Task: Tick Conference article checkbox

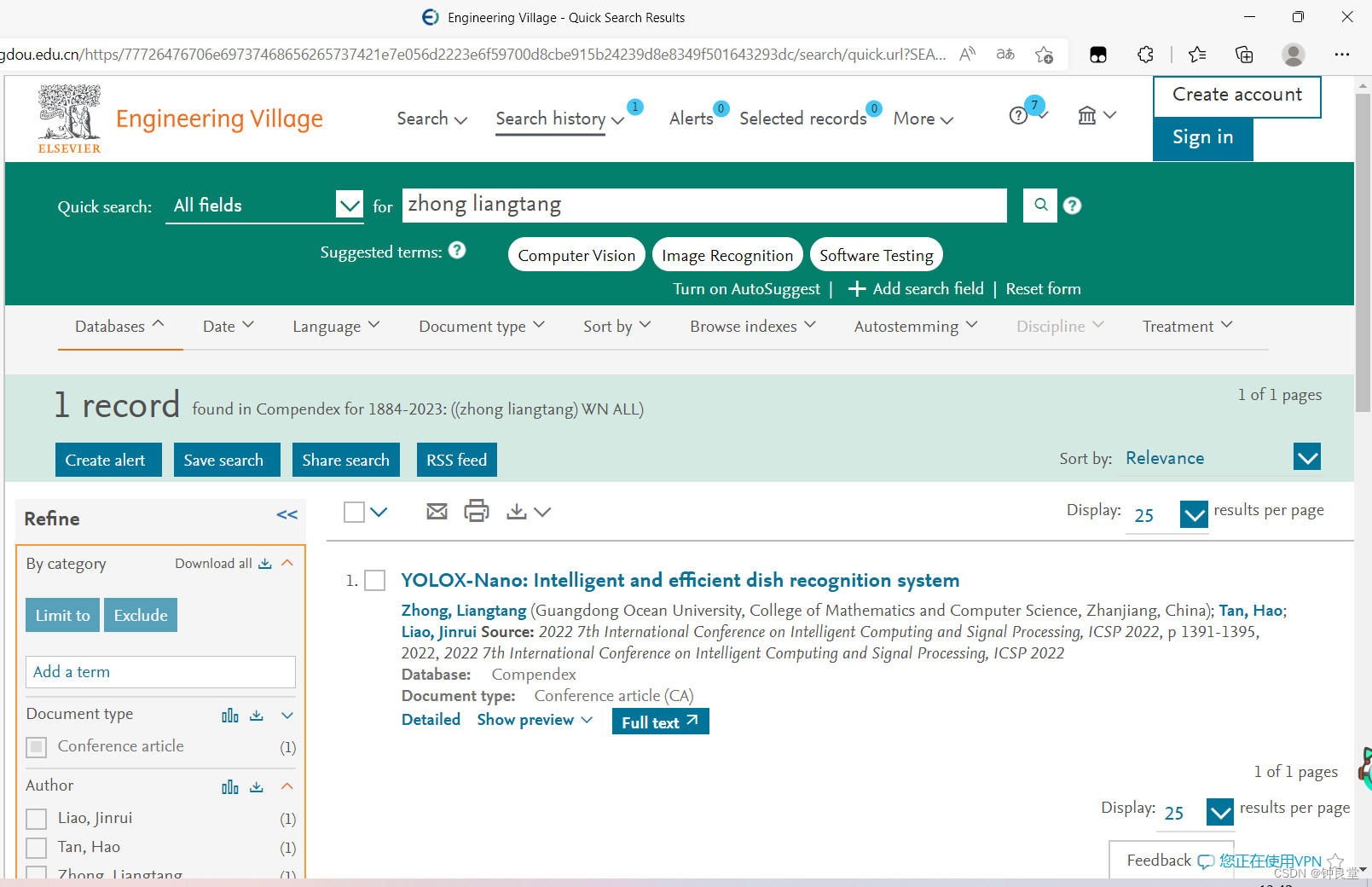Action: [x=36, y=747]
